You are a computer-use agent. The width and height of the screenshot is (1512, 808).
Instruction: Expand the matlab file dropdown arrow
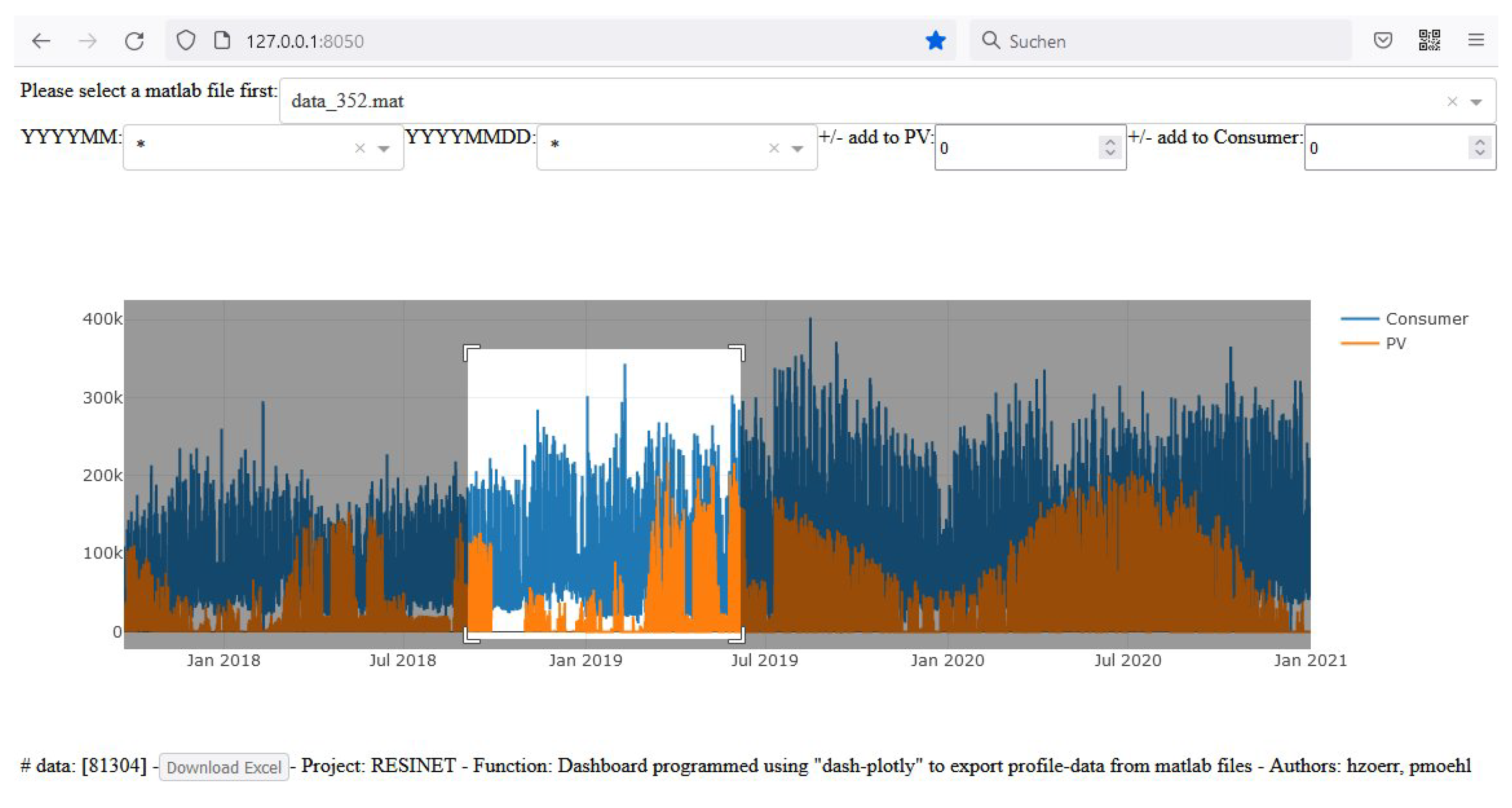tap(1476, 102)
